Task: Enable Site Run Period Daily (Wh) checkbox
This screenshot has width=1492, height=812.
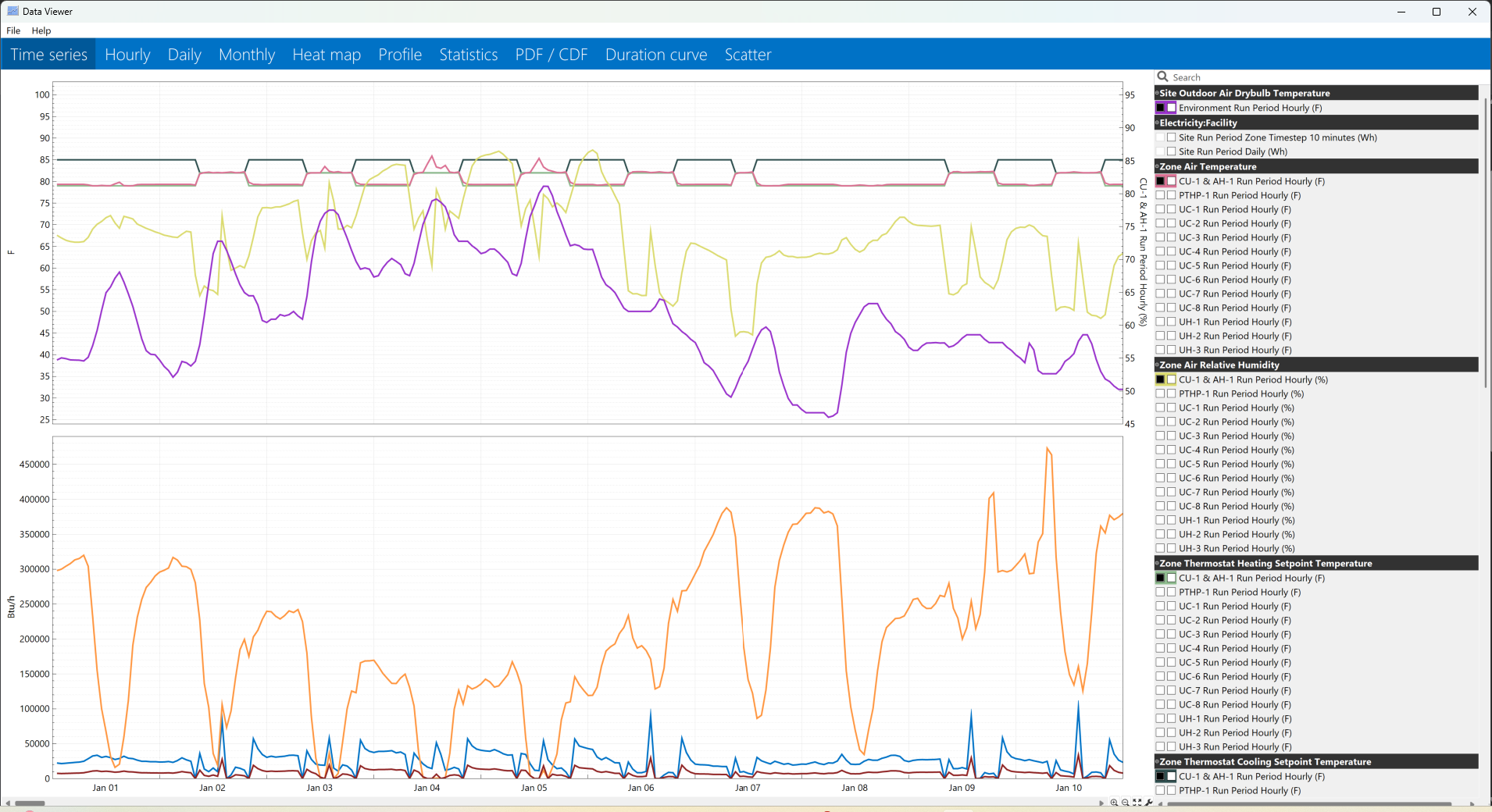Action: 1171,151
